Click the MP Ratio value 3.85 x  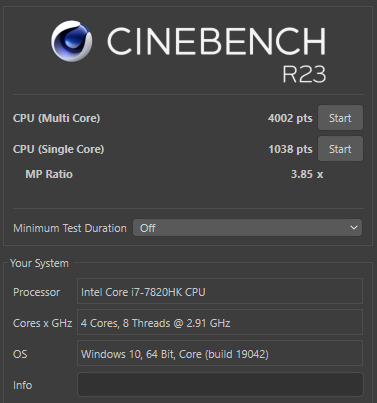307,174
